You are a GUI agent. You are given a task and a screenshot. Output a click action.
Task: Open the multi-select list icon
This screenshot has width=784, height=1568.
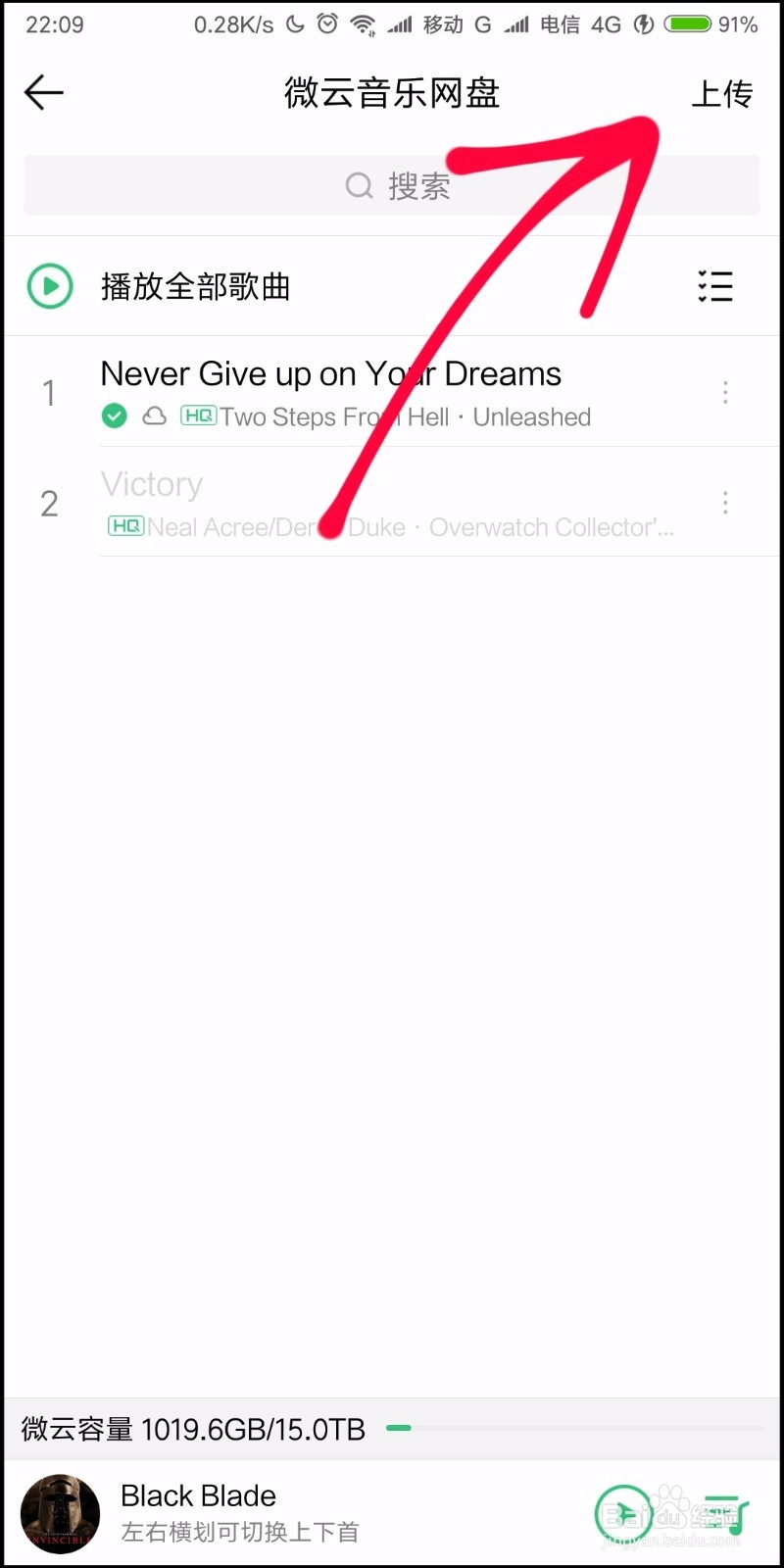click(715, 286)
